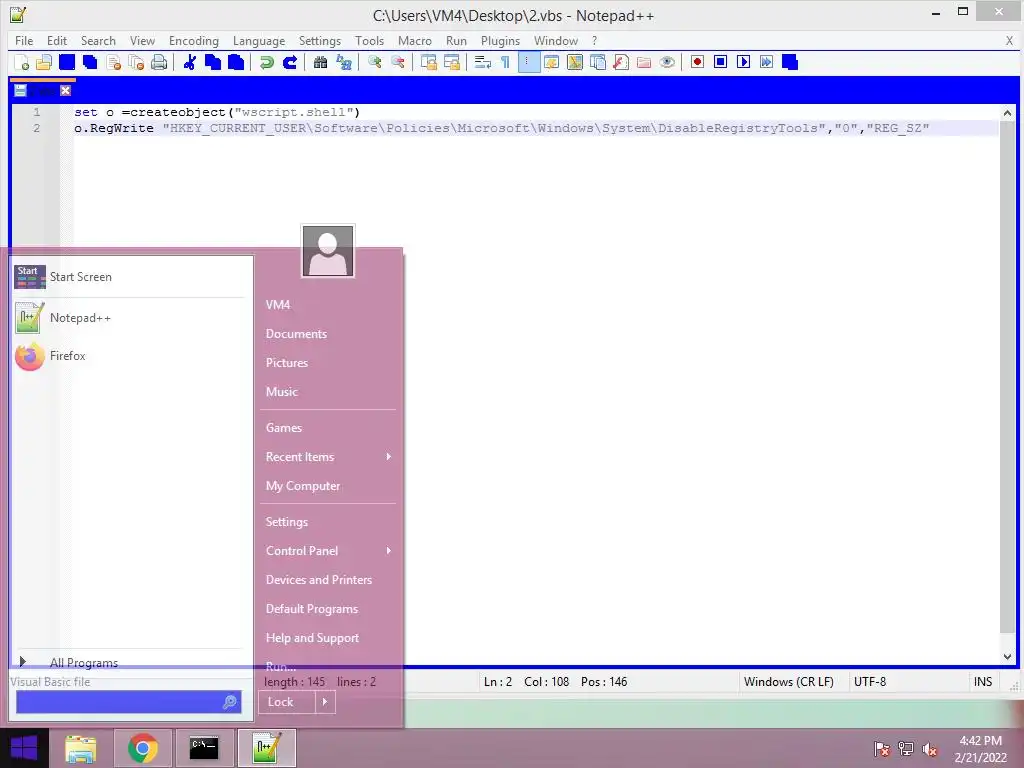Open the Language menu
The width and height of the screenshot is (1024, 768).
pyautogui.click(x=259, y=40)
